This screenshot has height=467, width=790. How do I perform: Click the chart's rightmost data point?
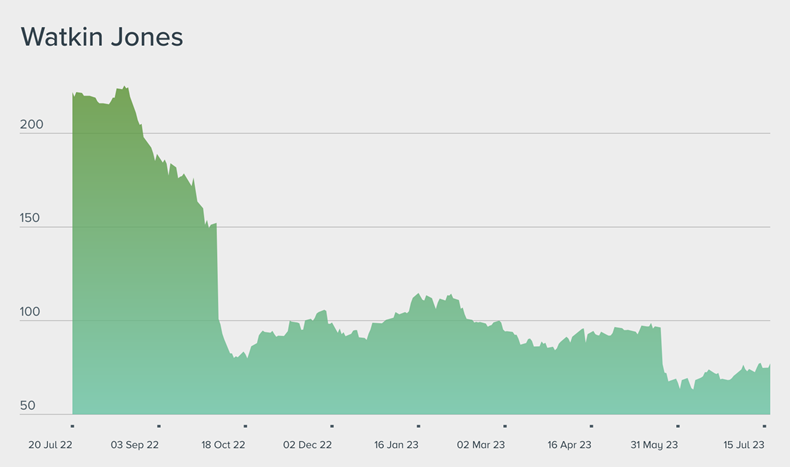tap(769, 365)
